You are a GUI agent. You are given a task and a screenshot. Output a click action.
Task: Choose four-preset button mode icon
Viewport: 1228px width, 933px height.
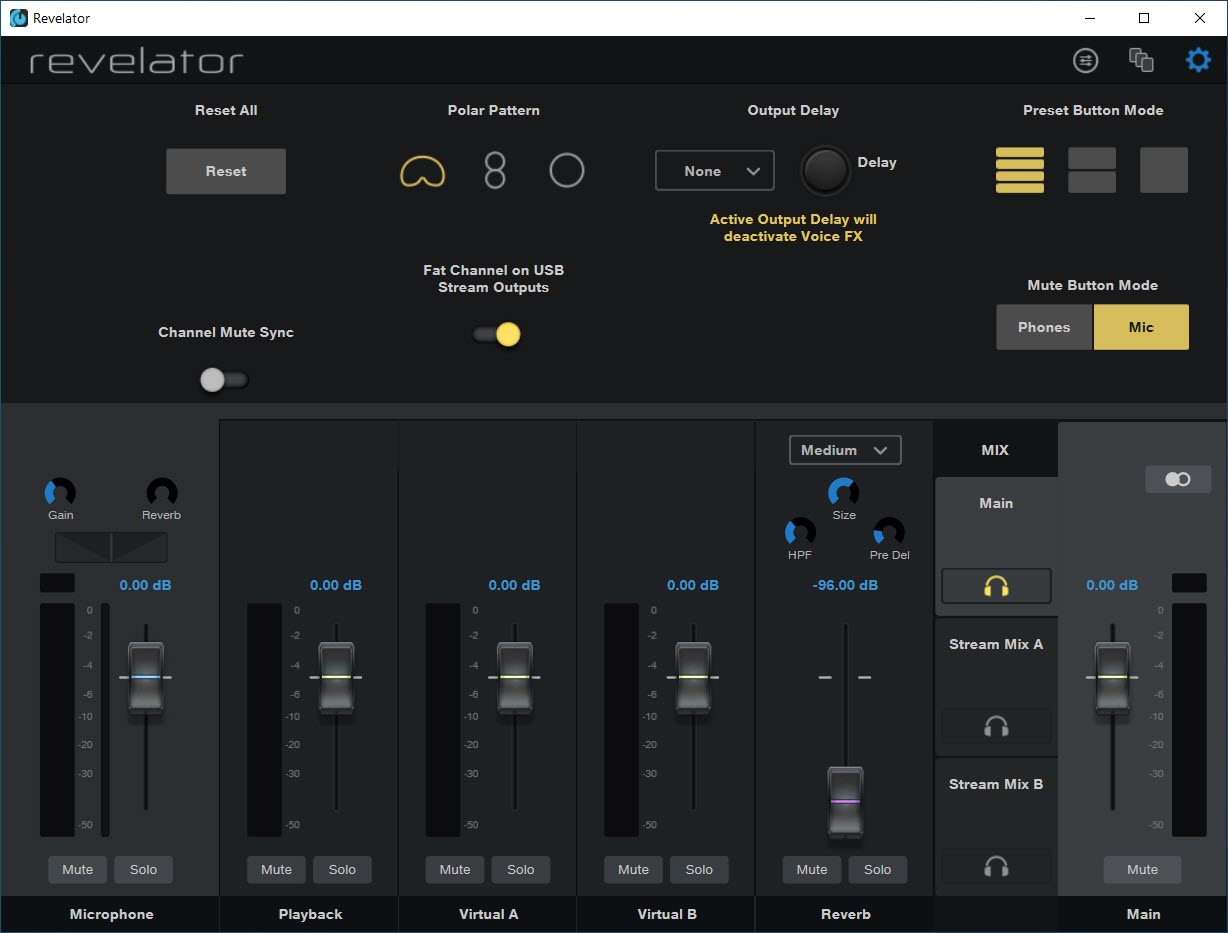pyautogui.click(x=1020, y=170)
